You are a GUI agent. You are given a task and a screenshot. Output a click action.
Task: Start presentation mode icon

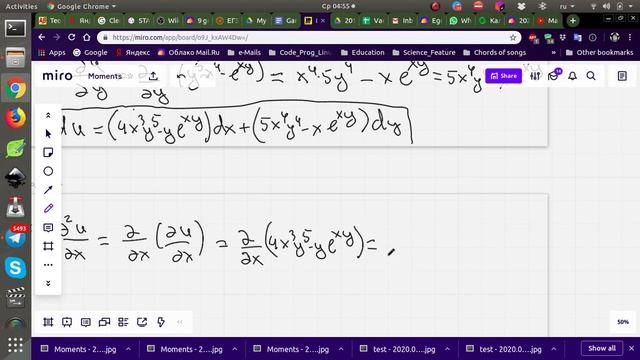tap(67, 322)
